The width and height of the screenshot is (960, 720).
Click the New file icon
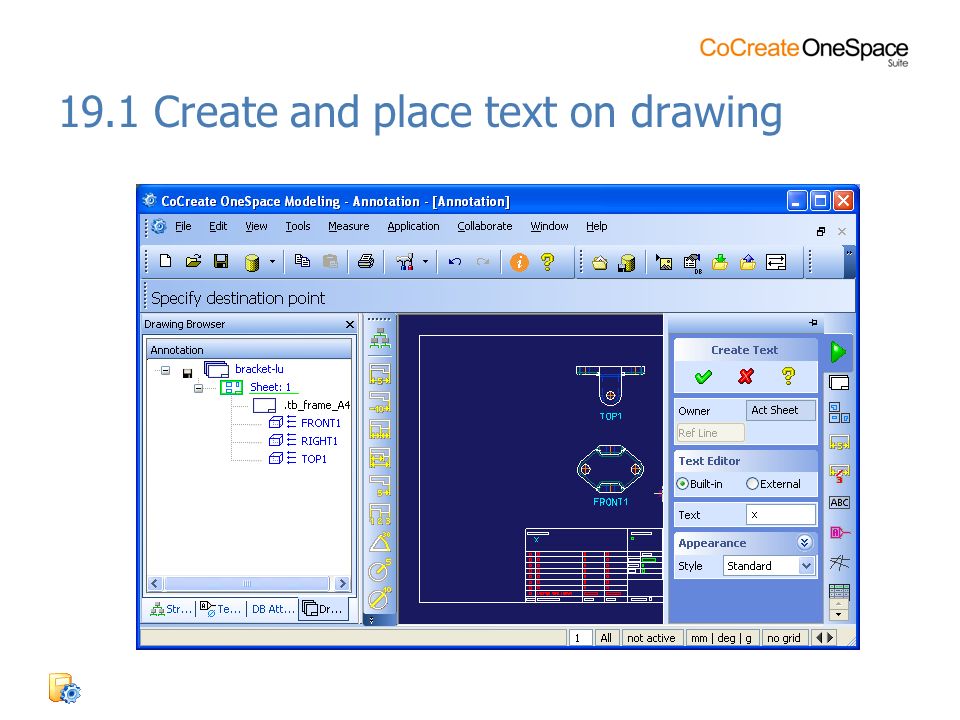pos(165,261)
